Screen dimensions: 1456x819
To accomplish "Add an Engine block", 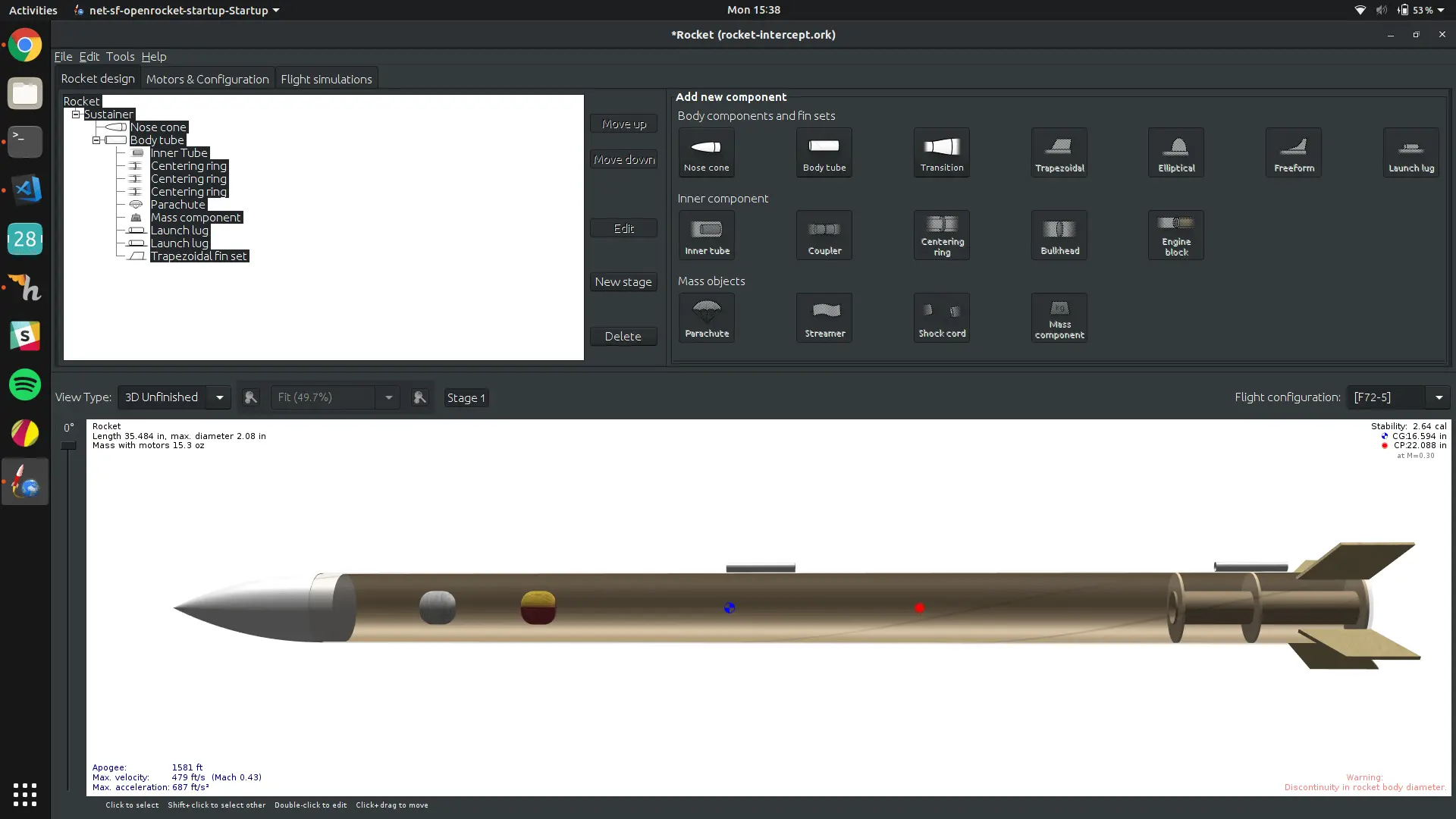I will [1175, 235].
